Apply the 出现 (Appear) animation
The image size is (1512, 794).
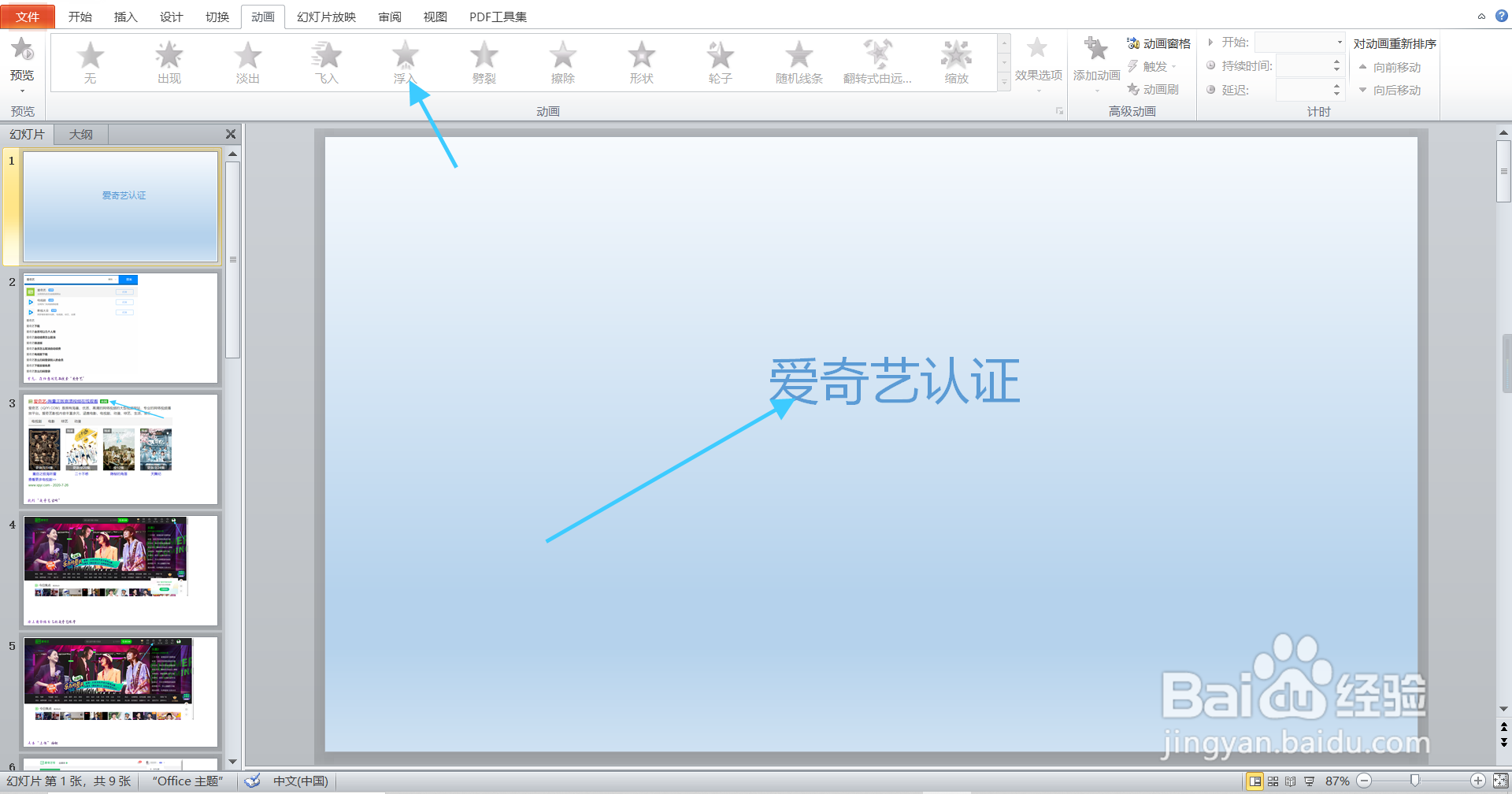click(x=169, y=63)
